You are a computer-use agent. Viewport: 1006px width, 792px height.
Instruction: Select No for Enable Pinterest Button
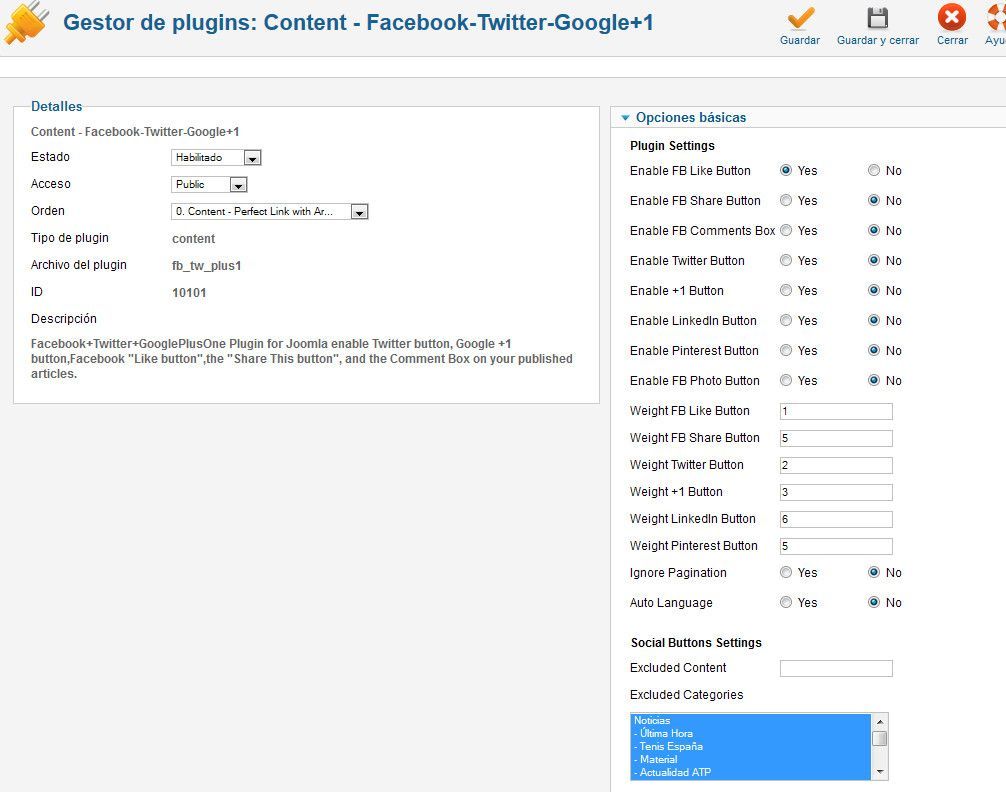pos(874,350)
